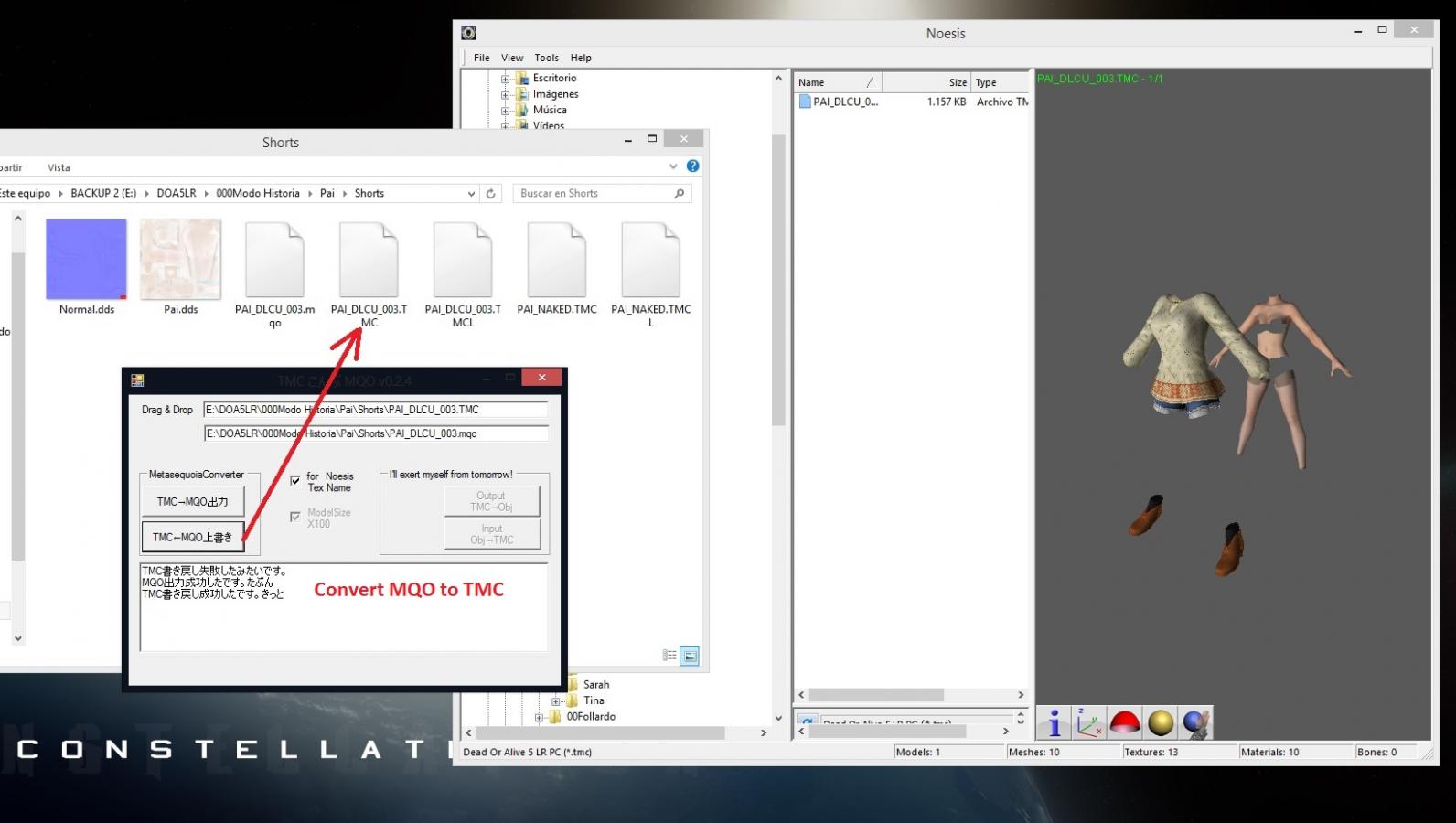Screen dimensions: 1456x823
Task: Expand the 00Follardo tree node
Action: tap(539, 718)
